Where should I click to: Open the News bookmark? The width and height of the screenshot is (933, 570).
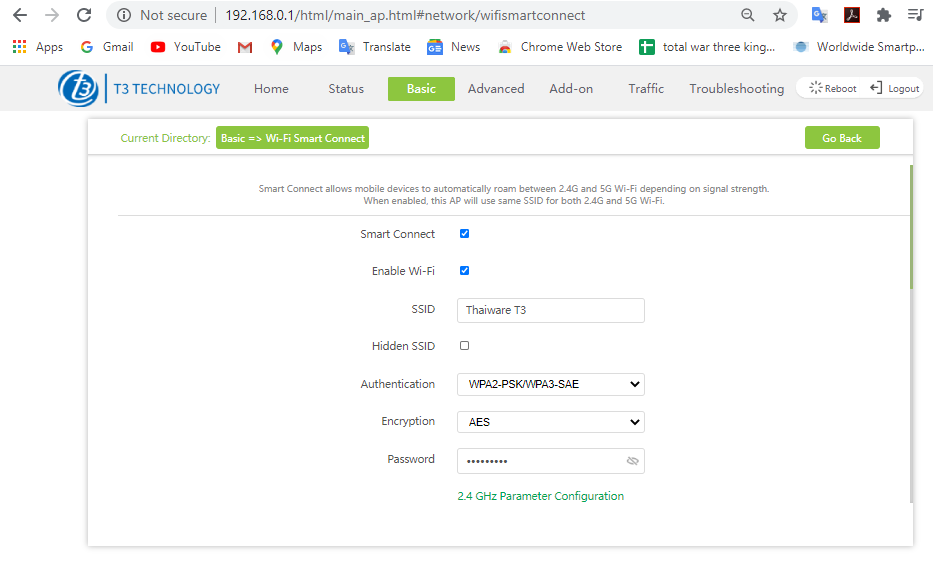[x=453, y=47]
